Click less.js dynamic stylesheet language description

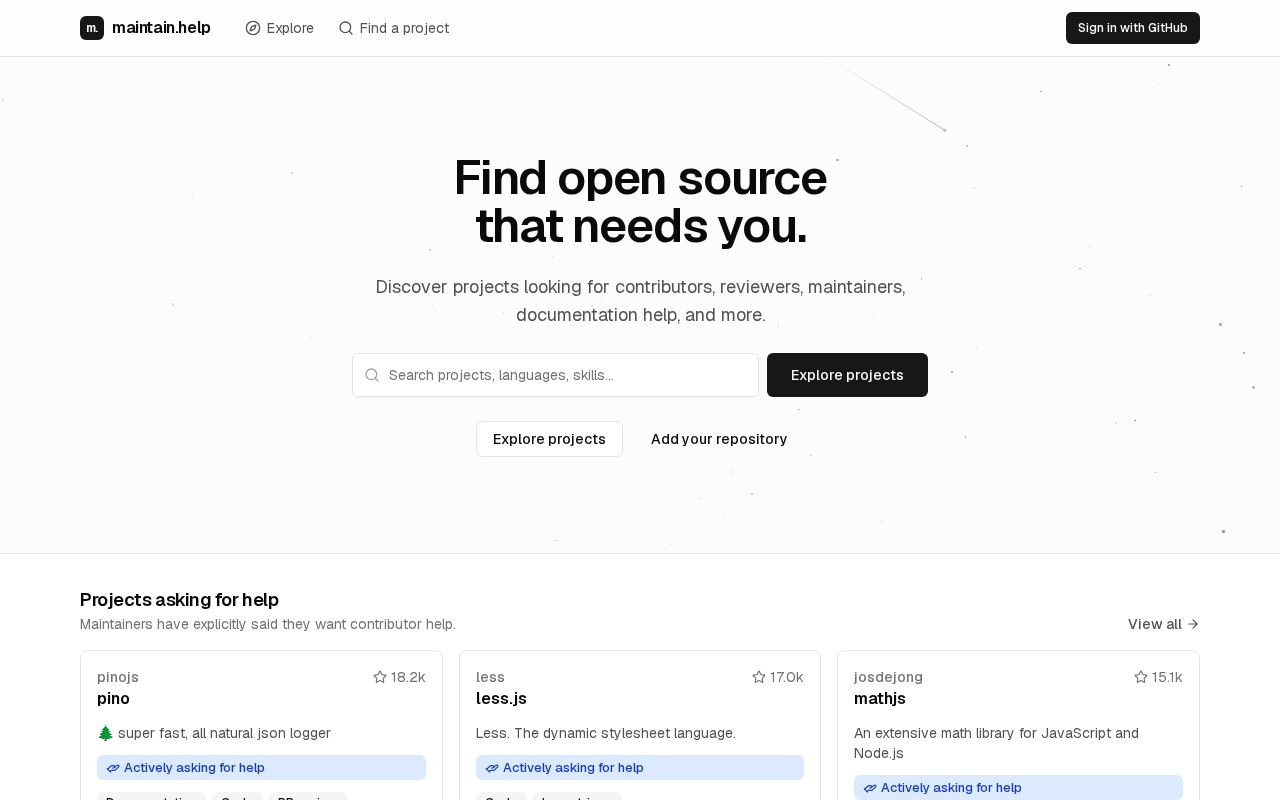pos(606,733)
